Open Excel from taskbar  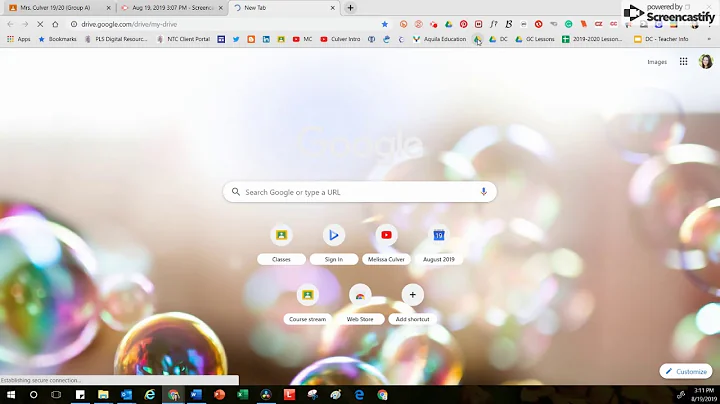[242, 395]
